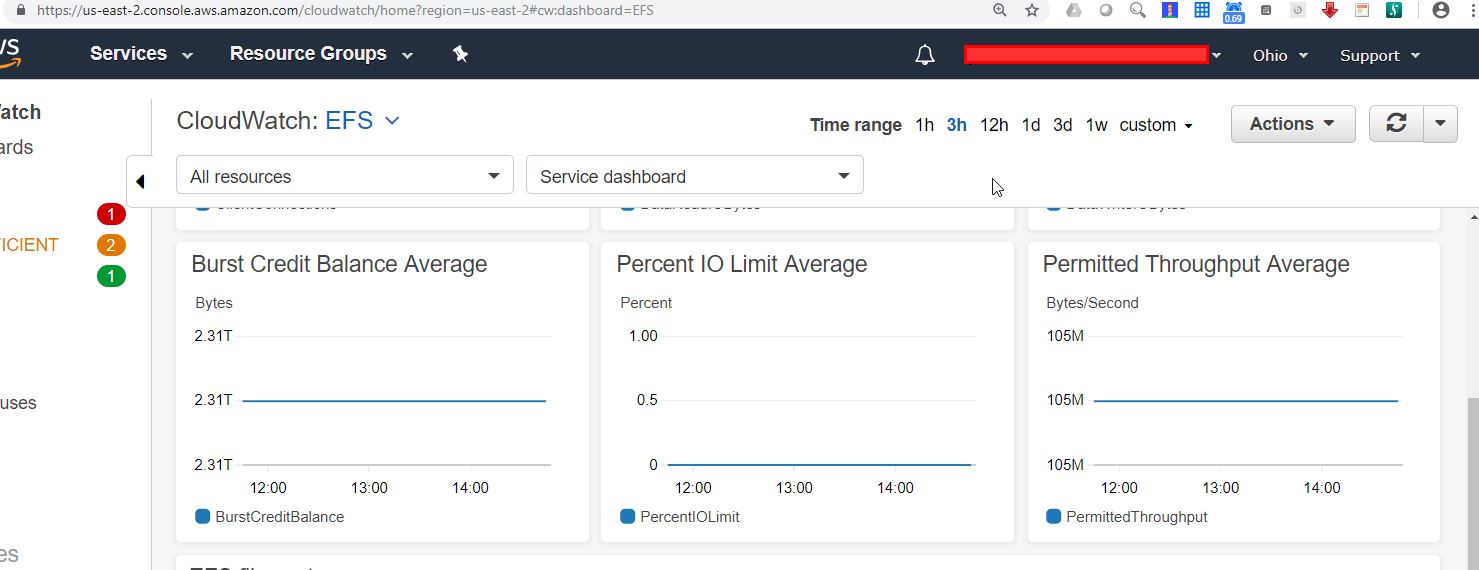Screen dimensions: 1479x570
Task: Click the blue grid extension icon
Action: pos(1202,10)
